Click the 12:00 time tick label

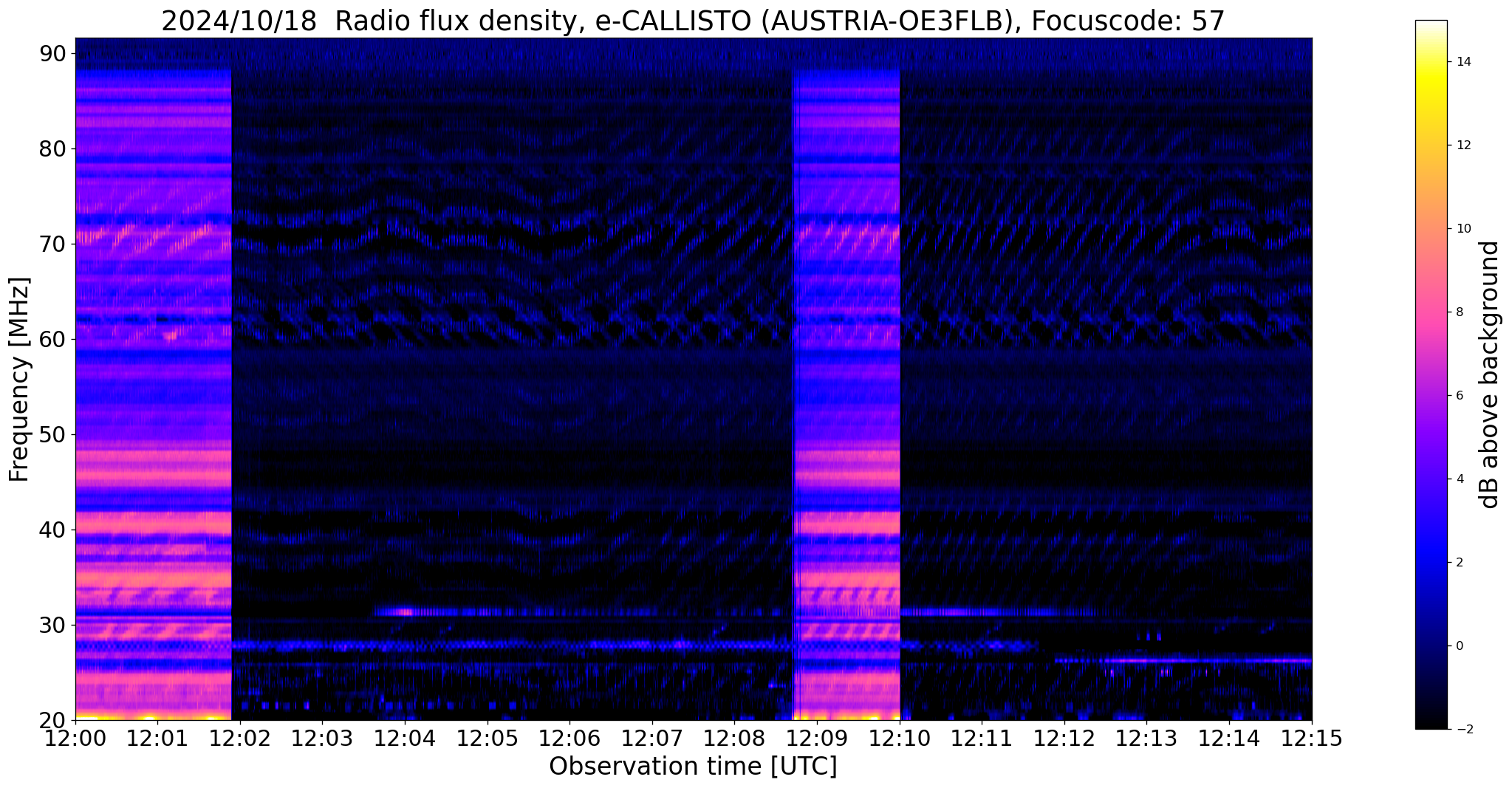(75, 738)
